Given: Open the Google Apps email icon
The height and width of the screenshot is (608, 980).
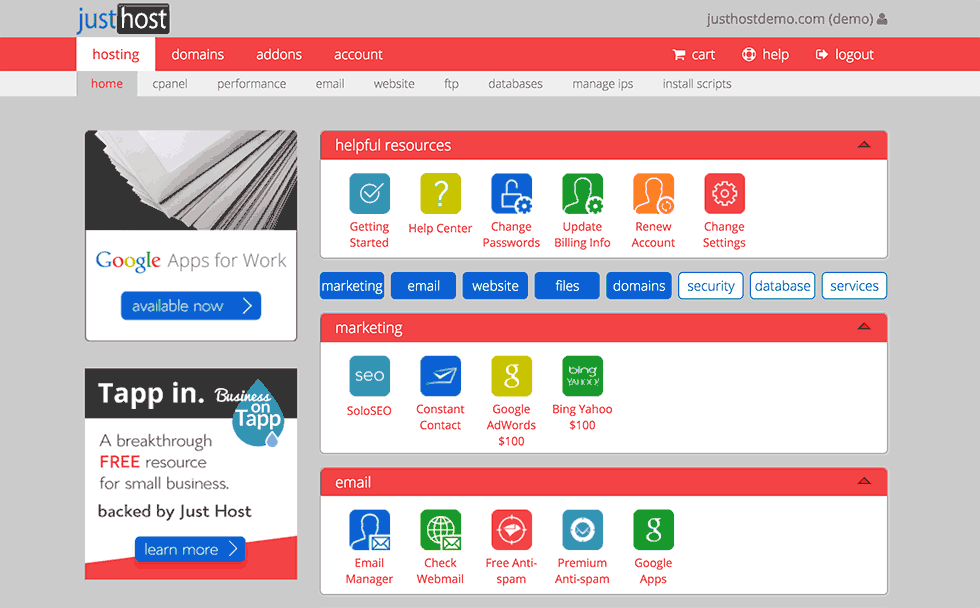Looking at the screenshot, I should click(x=653, y=530).
